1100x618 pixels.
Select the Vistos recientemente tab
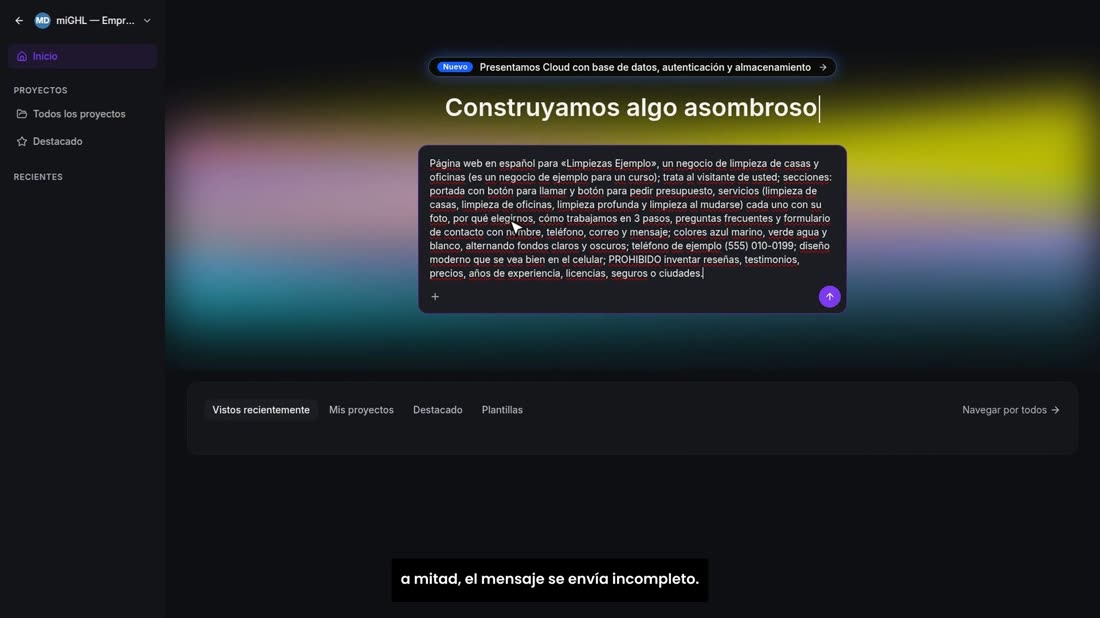click(x=261, y=410)
